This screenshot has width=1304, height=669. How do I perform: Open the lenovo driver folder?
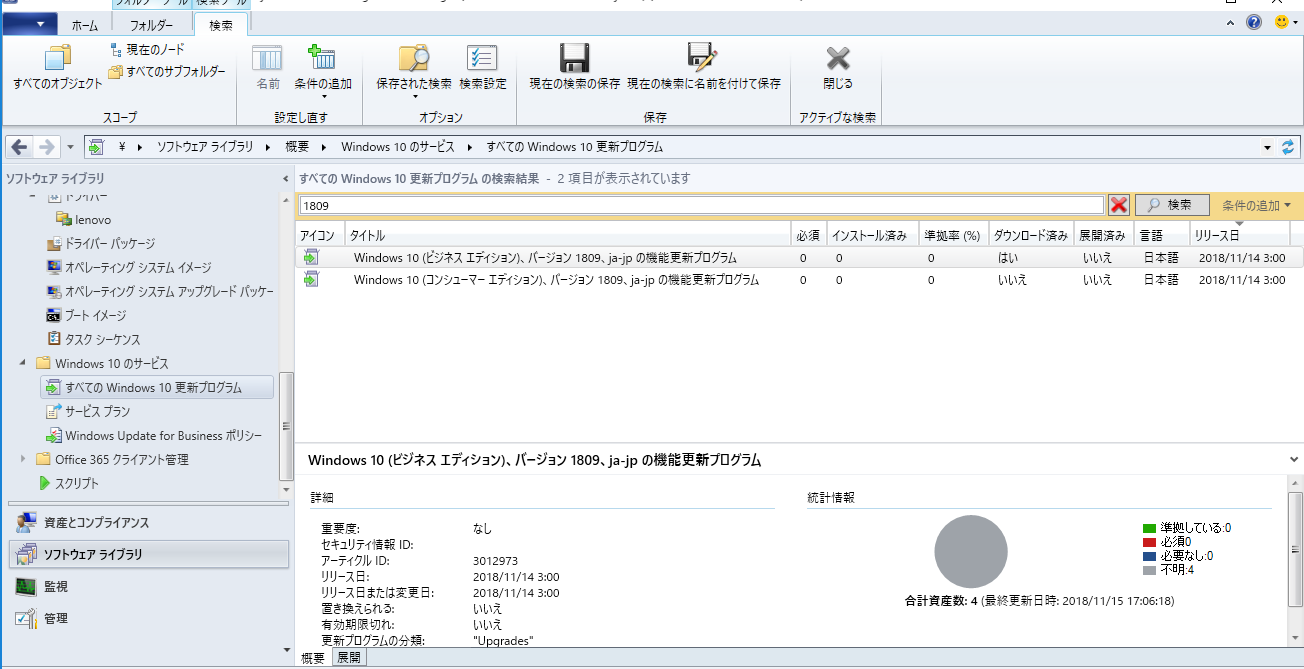[83, 219]
